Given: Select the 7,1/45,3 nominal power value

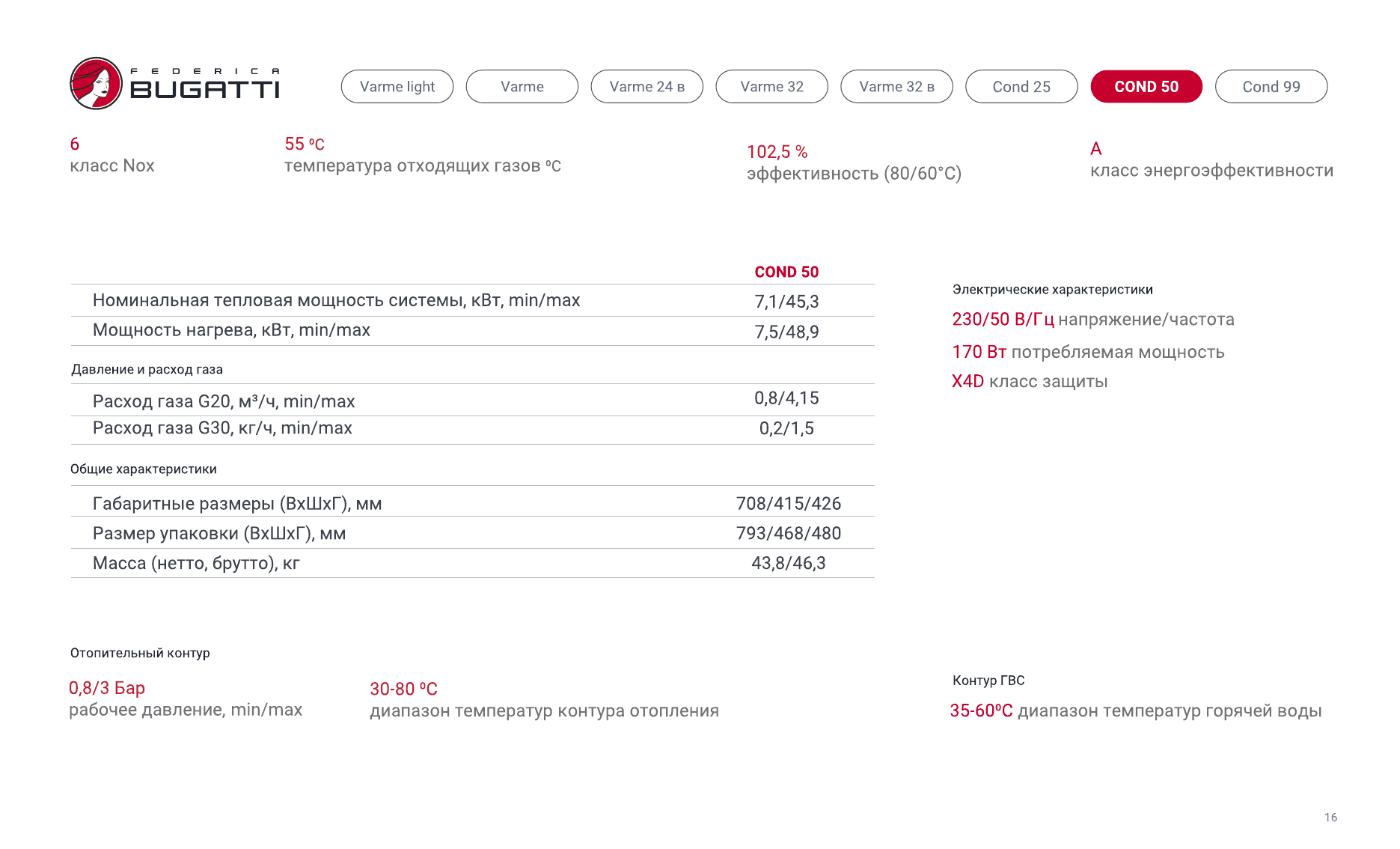Looking at the screenshot, I should pos(786,302).
